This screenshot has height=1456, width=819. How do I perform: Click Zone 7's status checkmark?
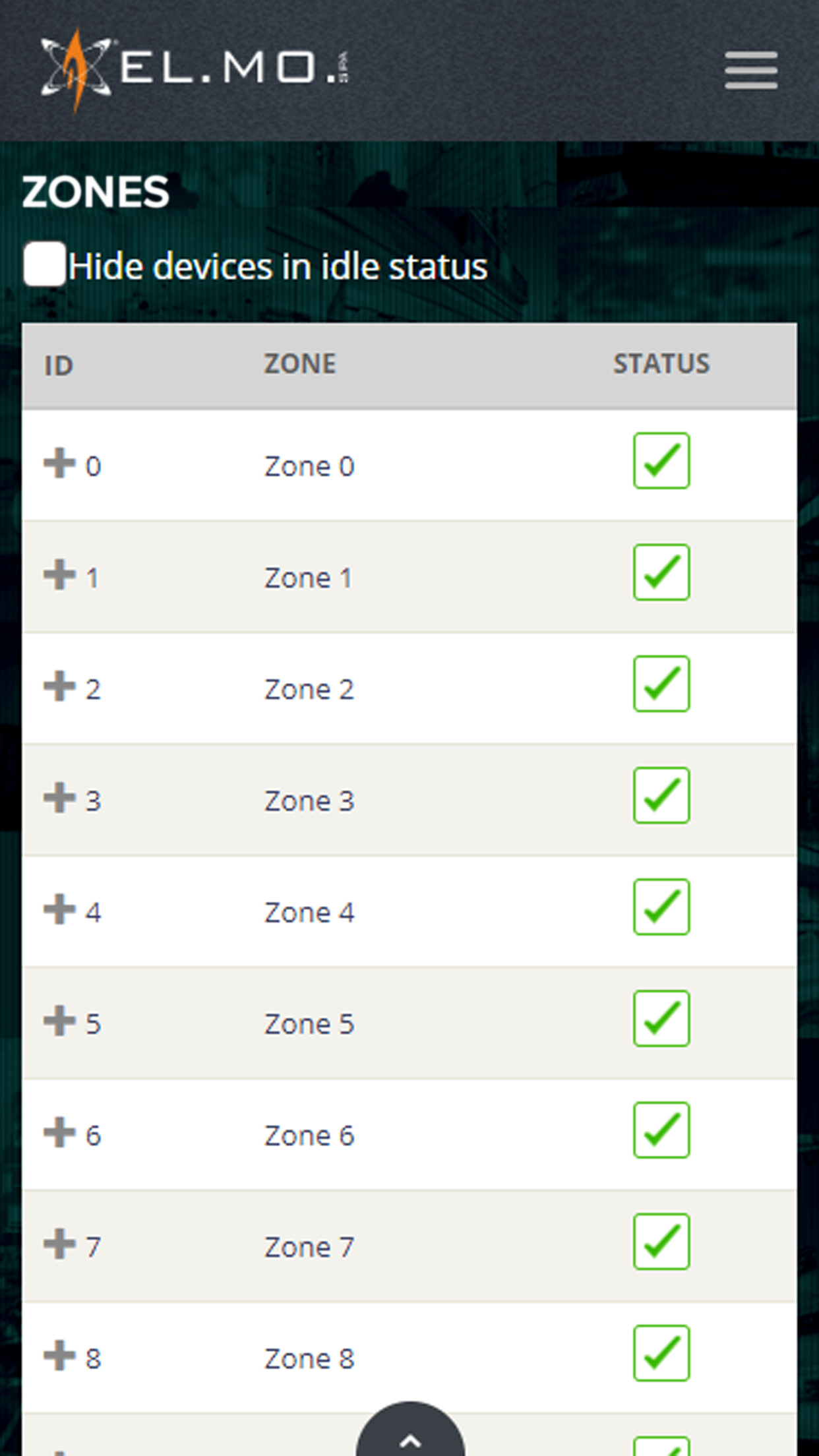(x=661, y=1242)
